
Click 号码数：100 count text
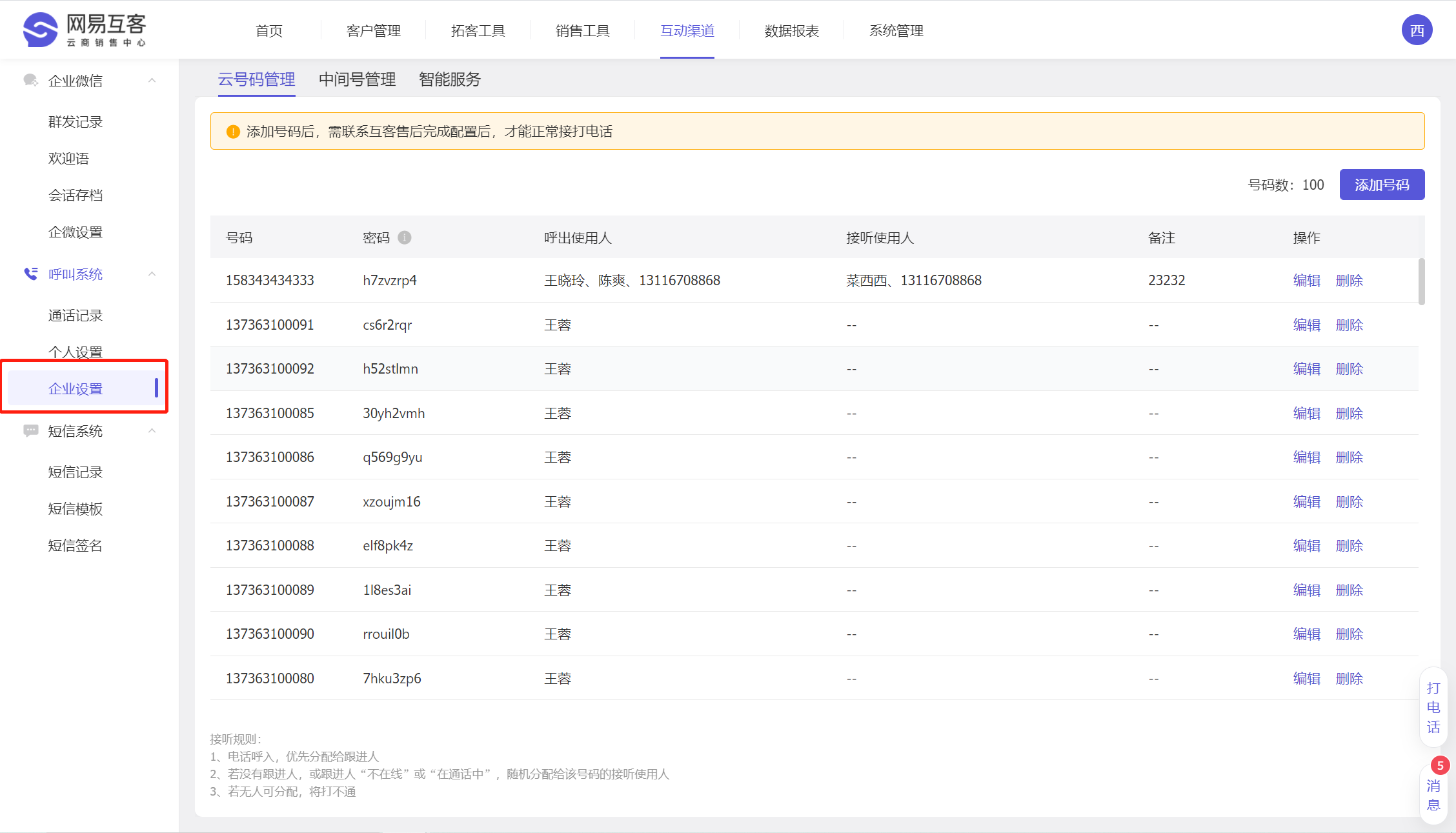tap(1286, 185)
